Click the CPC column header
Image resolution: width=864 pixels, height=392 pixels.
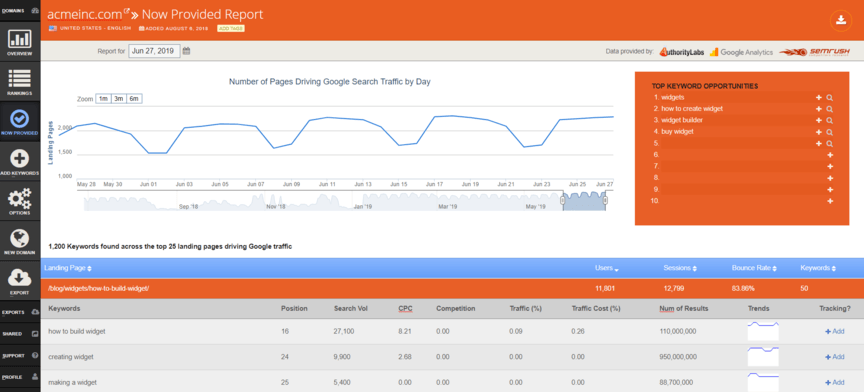[x=405, y=308]
